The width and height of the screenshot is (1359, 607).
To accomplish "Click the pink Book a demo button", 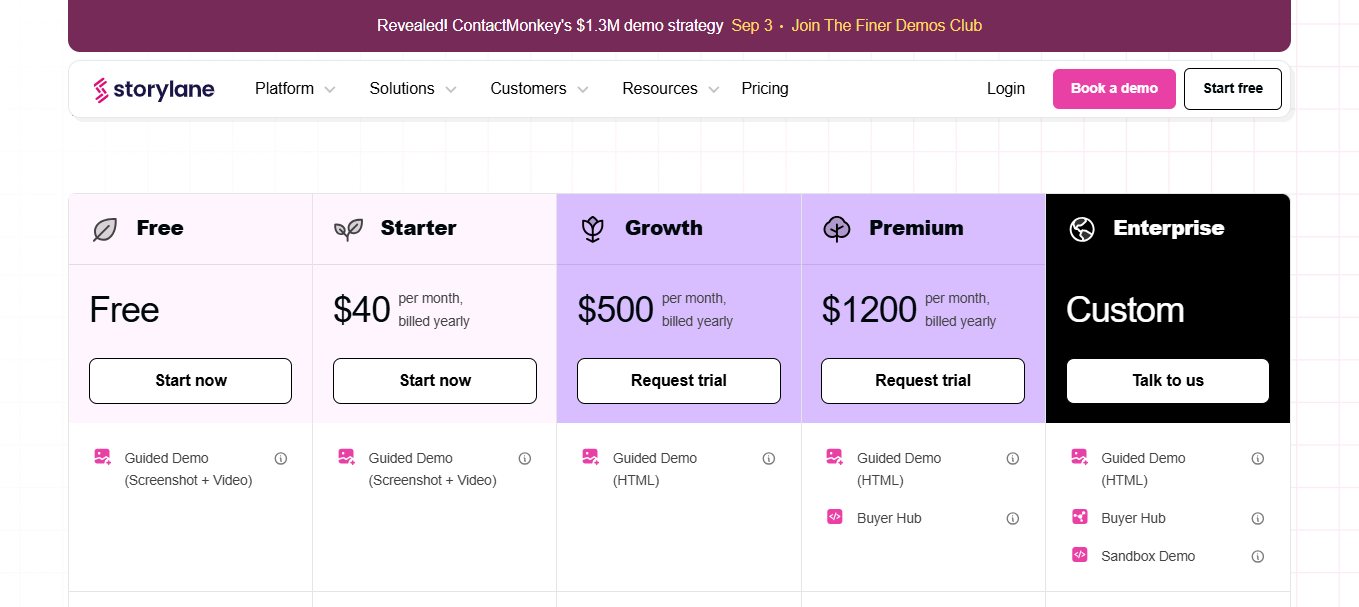I will point(1114,89).
